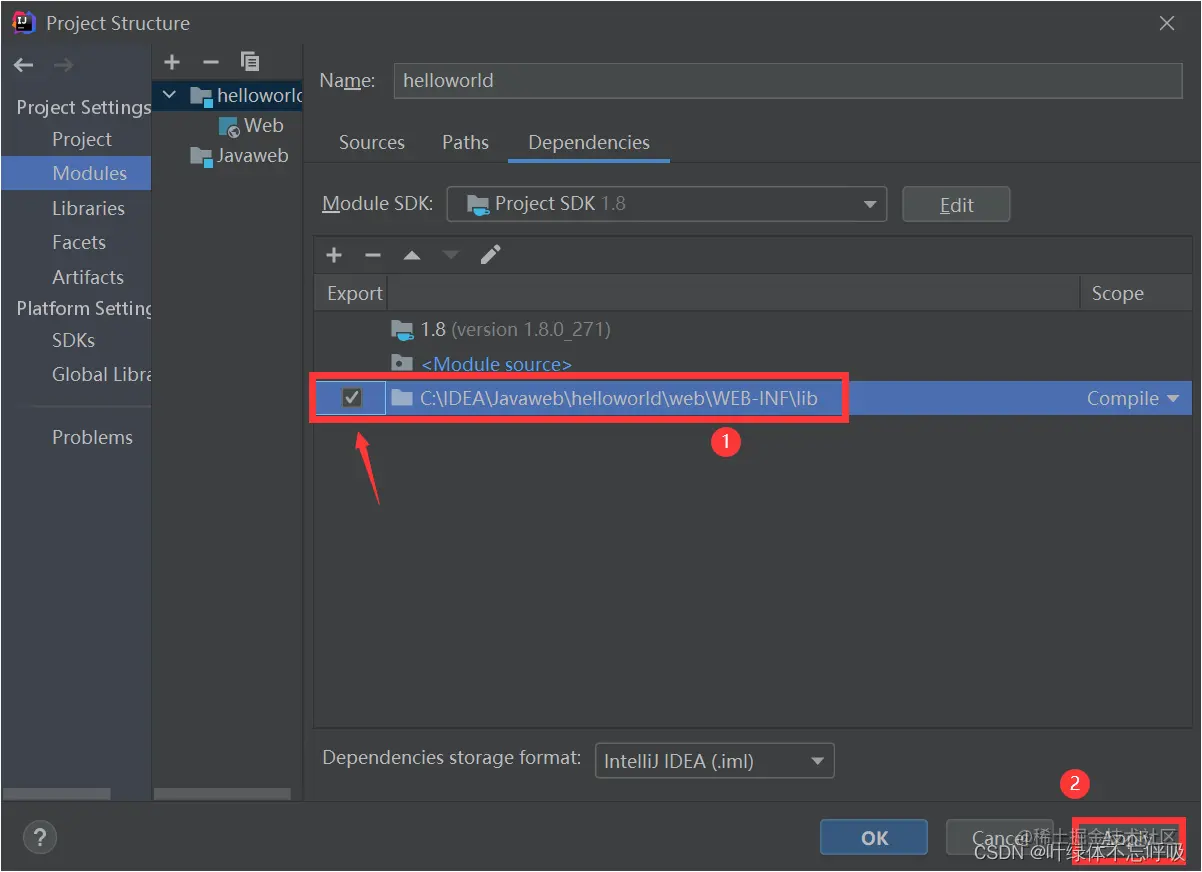Click the Javaweb module folder icon

point(201,156)
